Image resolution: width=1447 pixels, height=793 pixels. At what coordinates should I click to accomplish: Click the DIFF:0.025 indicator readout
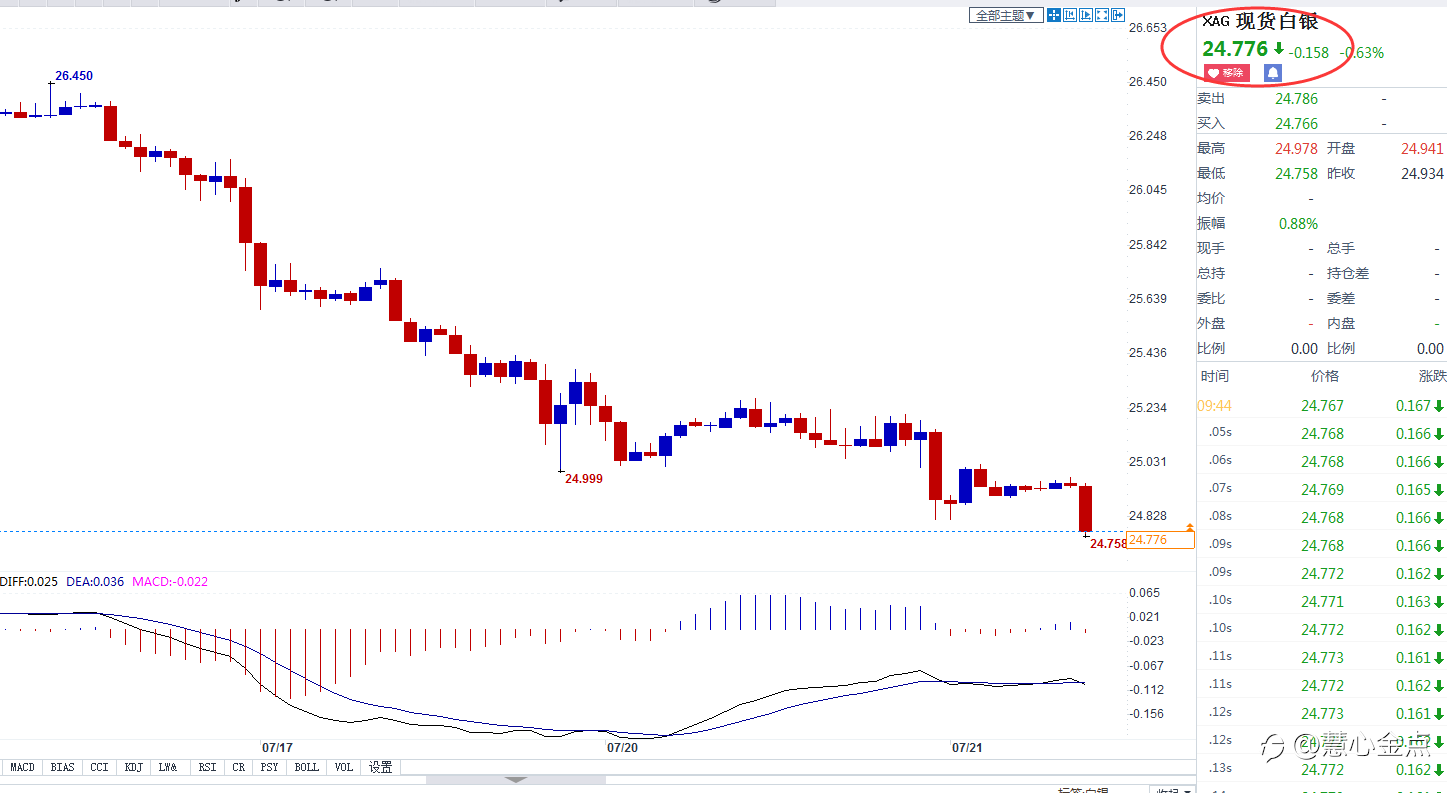click(29, 581)
